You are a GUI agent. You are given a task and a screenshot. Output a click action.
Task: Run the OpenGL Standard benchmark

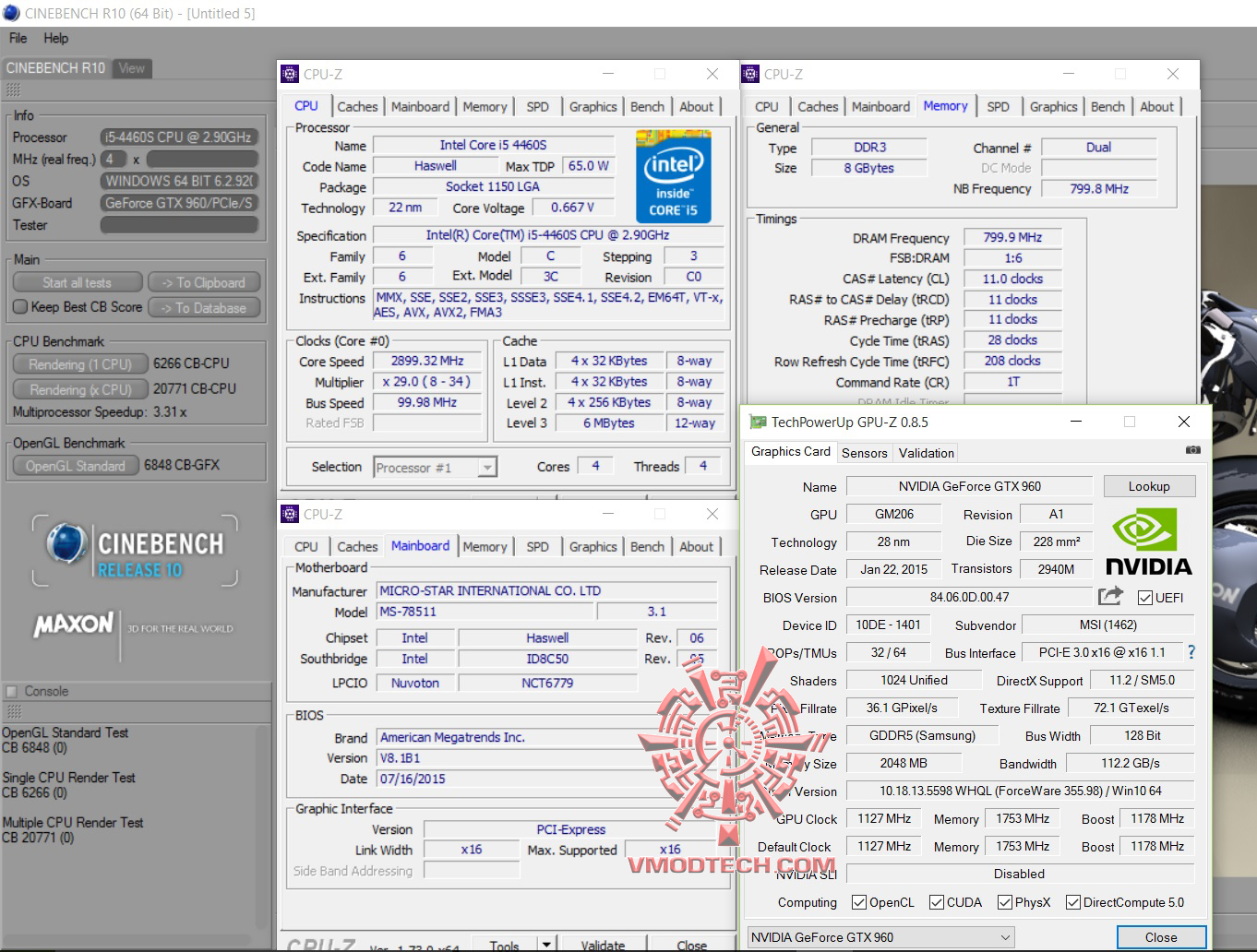click(x=76, y=466)
